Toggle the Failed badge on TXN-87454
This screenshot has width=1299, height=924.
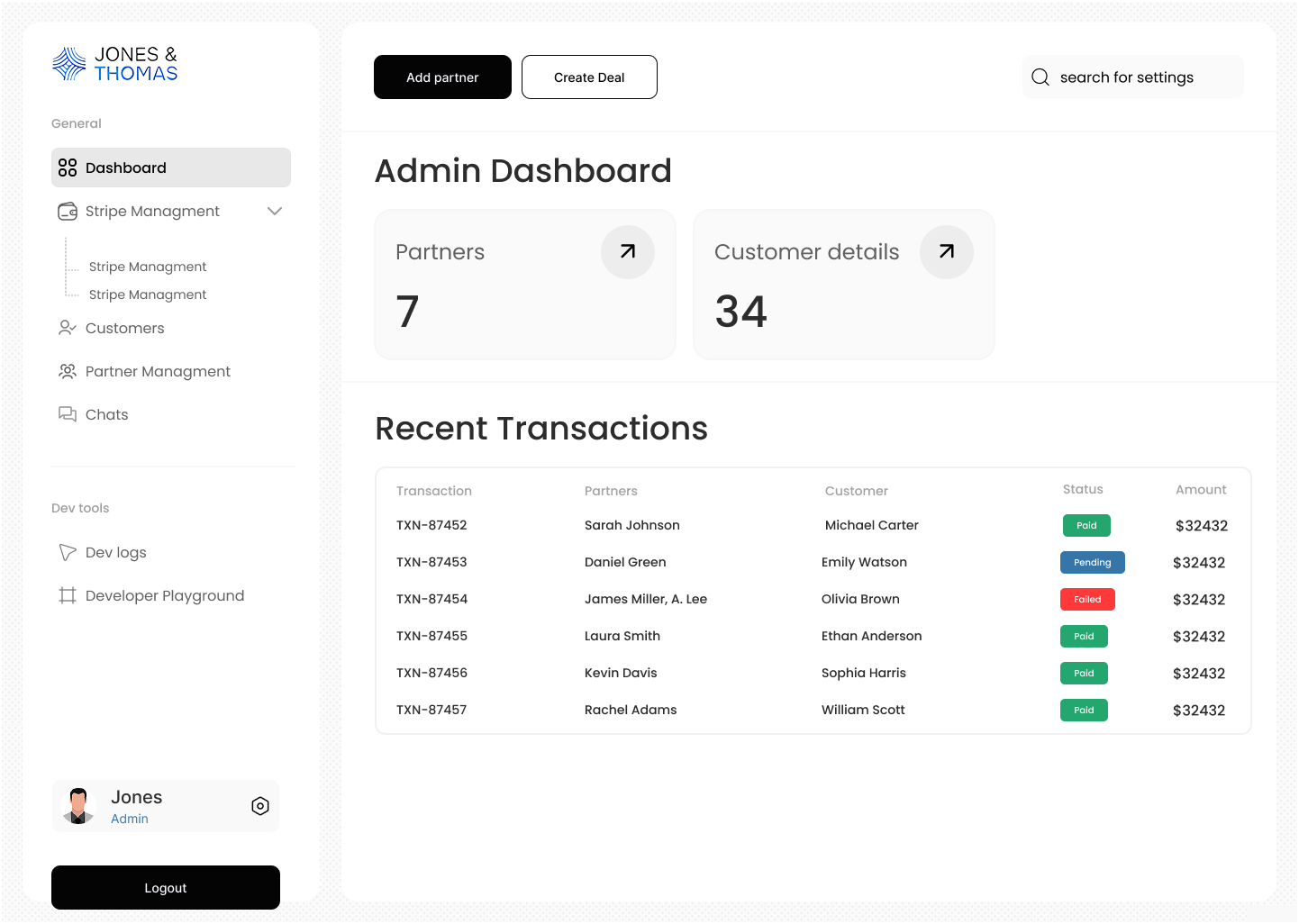point(1087,599)
